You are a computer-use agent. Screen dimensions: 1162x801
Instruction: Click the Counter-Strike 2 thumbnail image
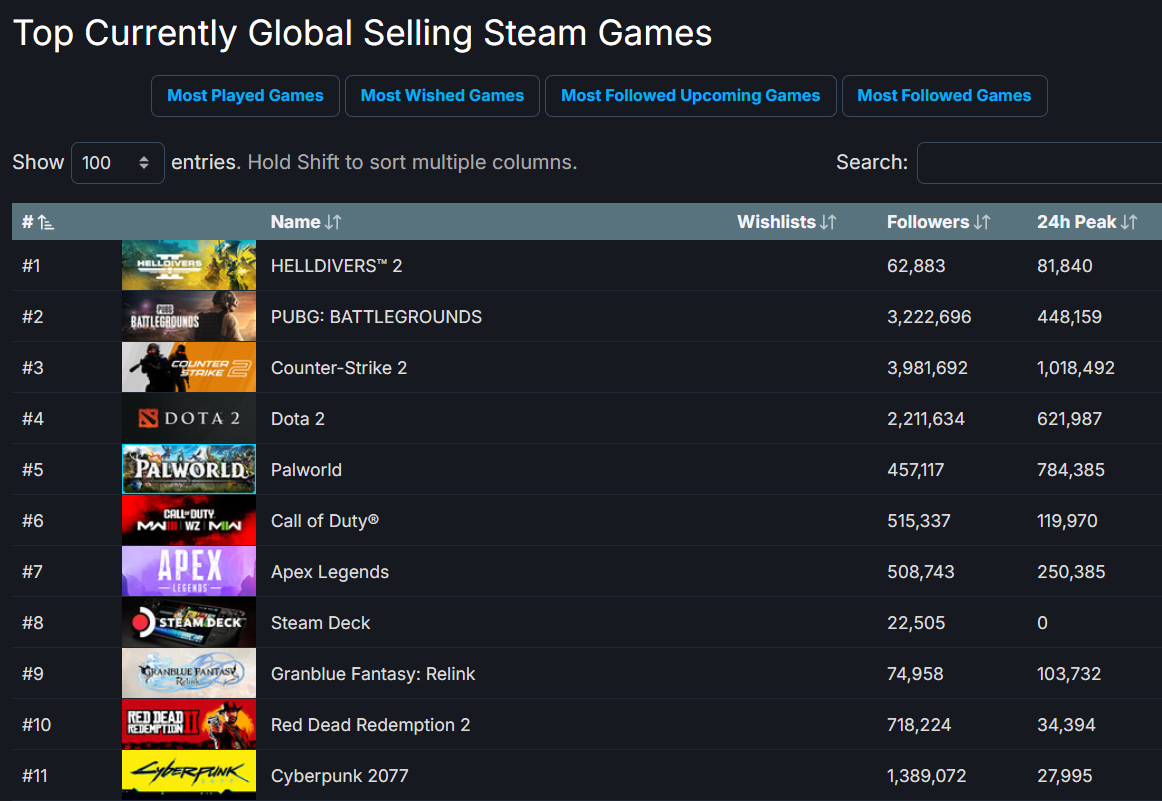(189, 367)
